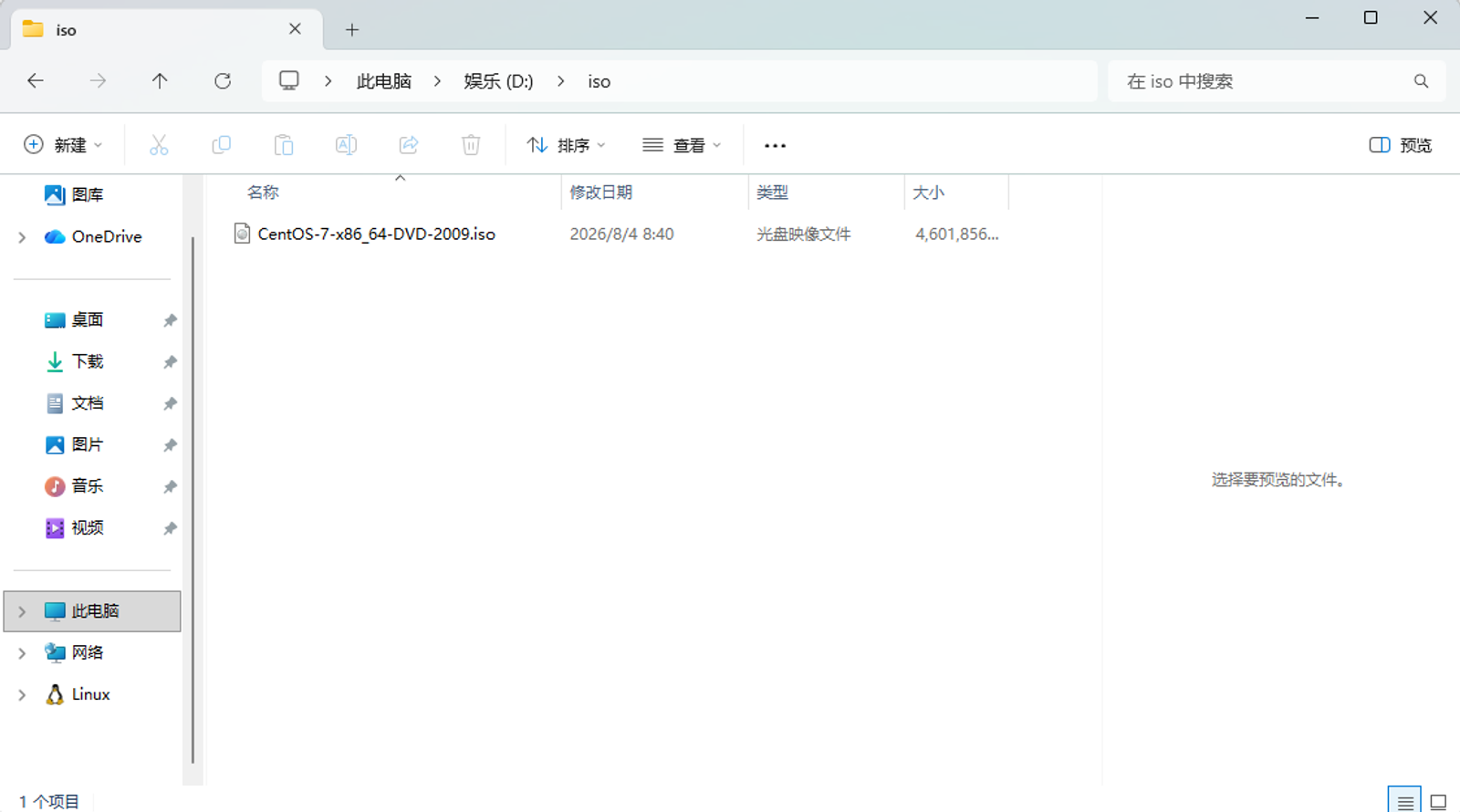The width and height of the screenshot is (1460, 812).
Task: Toggle the 预览 preview pane
Action: coord(1400,145)
